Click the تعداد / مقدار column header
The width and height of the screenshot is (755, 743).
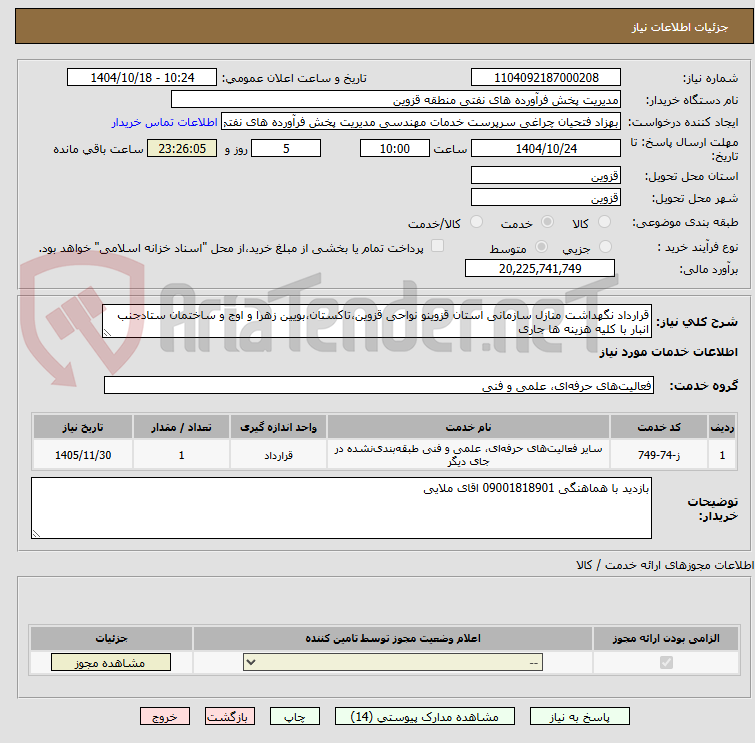tap(181, 427)
